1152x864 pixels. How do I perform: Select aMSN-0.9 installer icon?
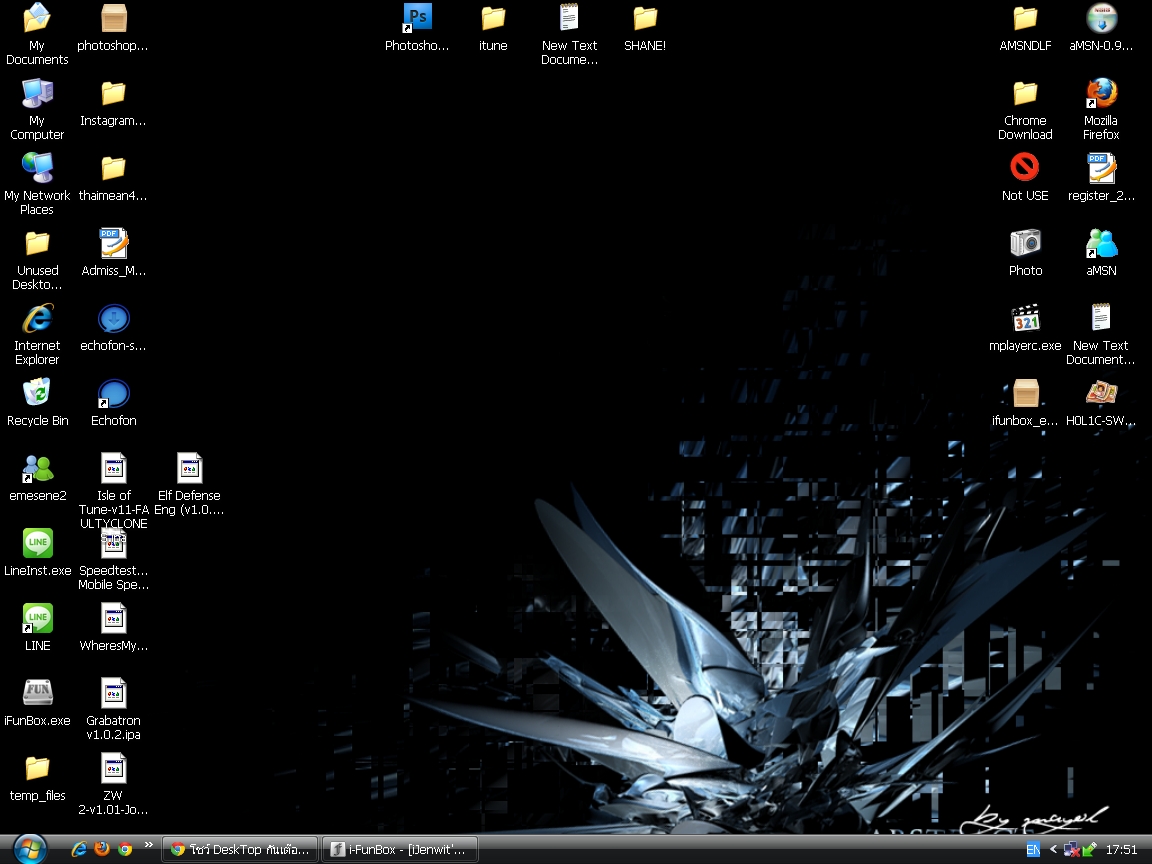click(1101, 18)
